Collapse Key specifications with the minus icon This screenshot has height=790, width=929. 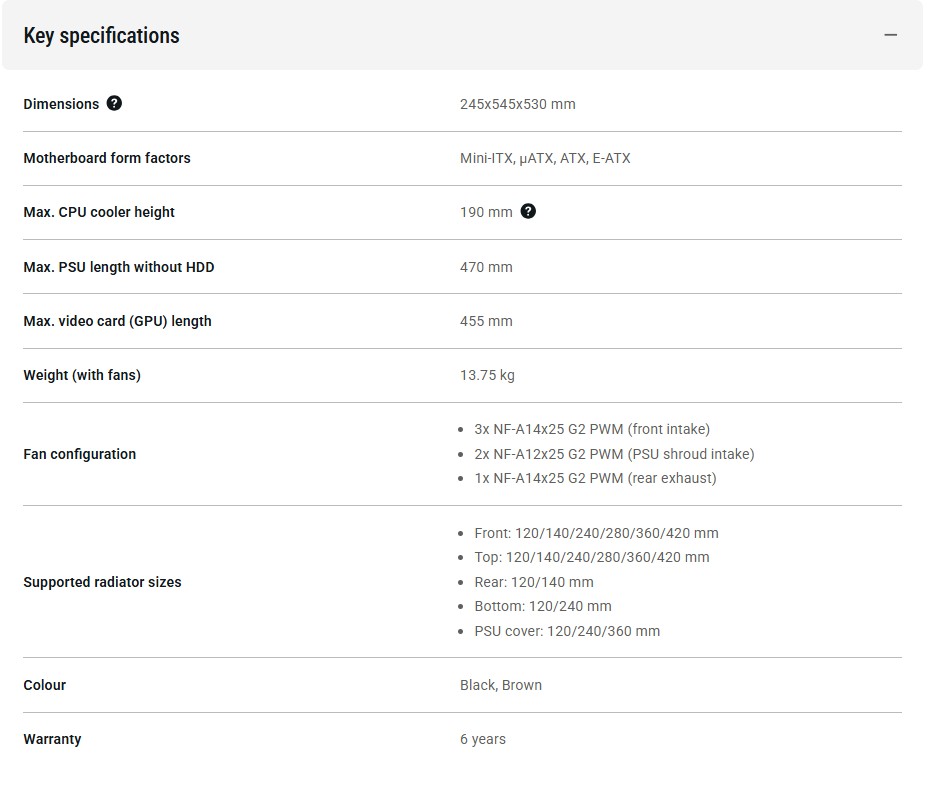890,35
